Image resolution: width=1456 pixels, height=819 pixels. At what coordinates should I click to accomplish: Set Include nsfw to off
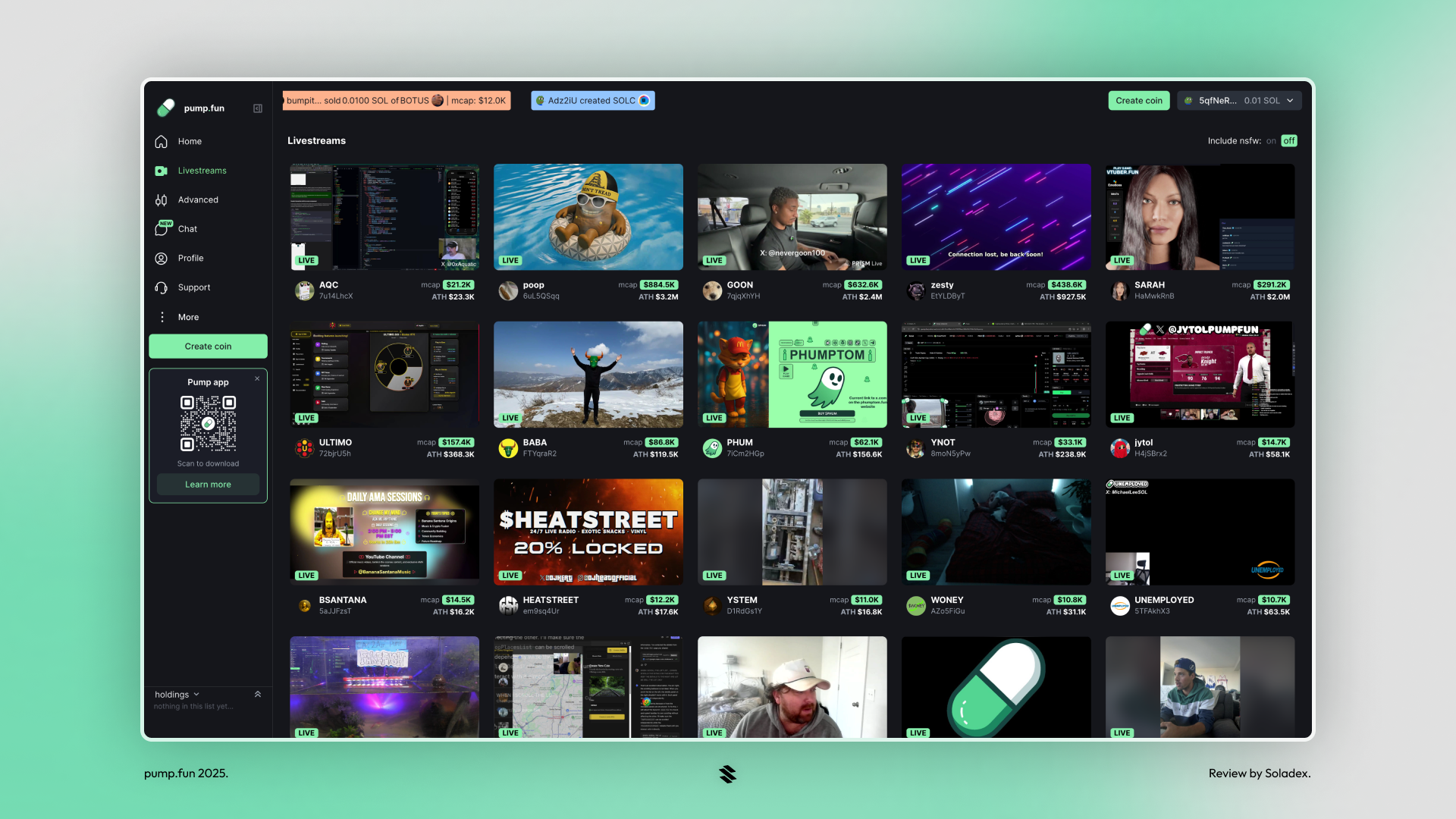tap(1289, 141)
